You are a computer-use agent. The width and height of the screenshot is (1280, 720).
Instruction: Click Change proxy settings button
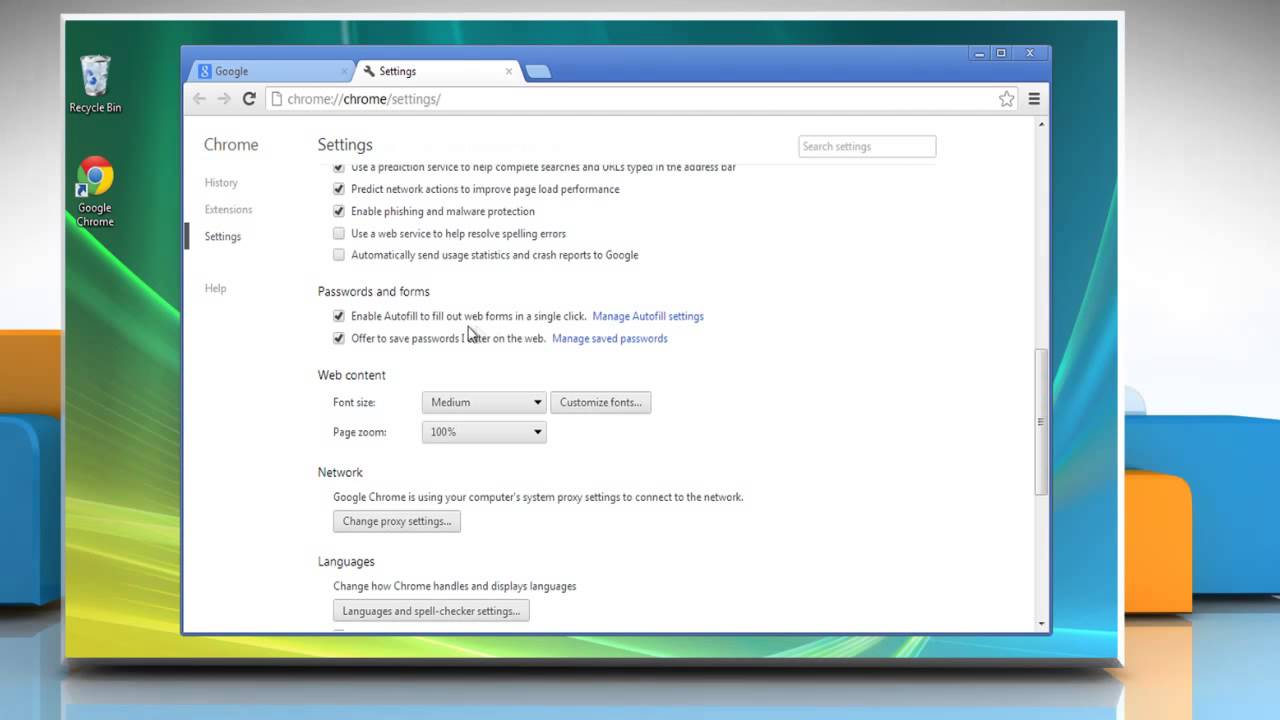coord(397,521)
